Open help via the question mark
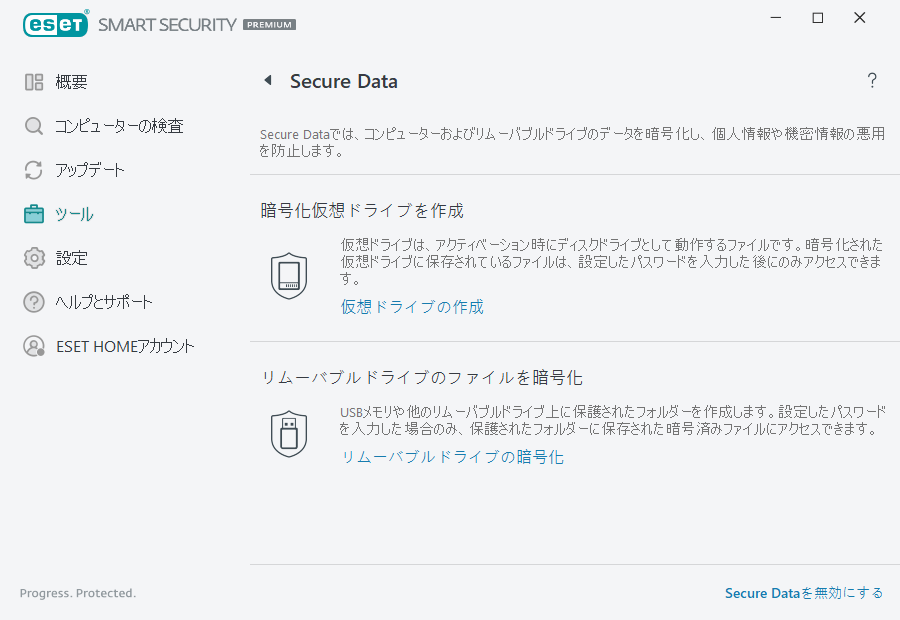 pyautogui.click(x=871, y=80)
